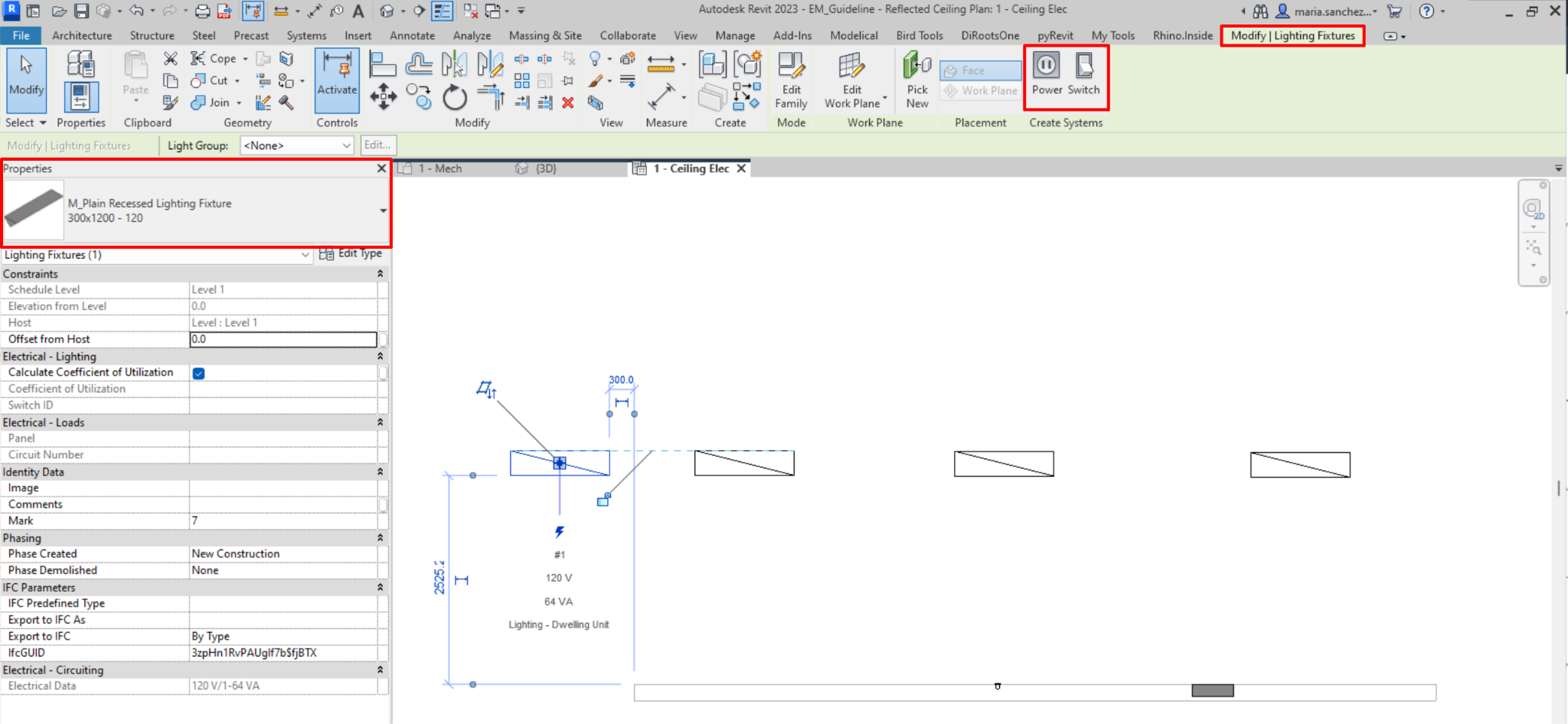
Task: Click the Power system button
Action: coord(1047,74)
